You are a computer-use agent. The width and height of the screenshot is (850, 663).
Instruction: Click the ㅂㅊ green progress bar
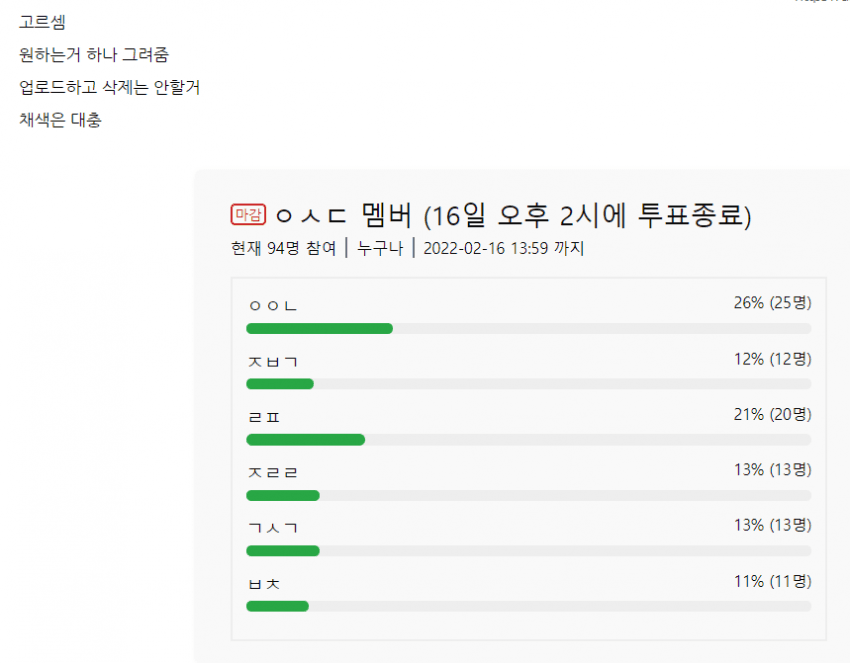coord(278,606)
